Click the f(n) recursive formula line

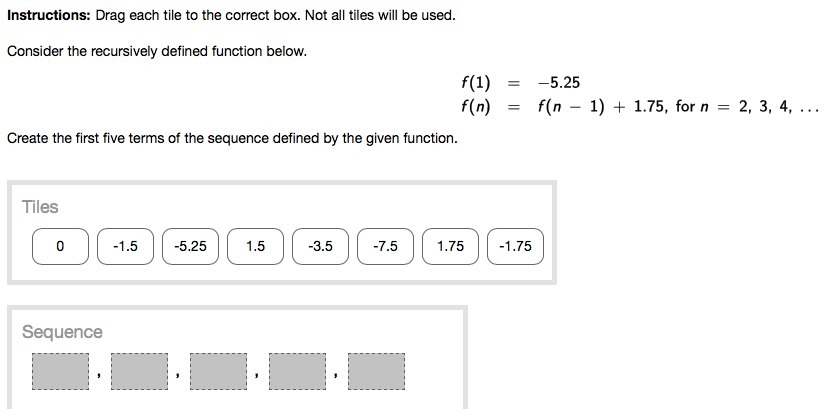[x=640, y=107]
